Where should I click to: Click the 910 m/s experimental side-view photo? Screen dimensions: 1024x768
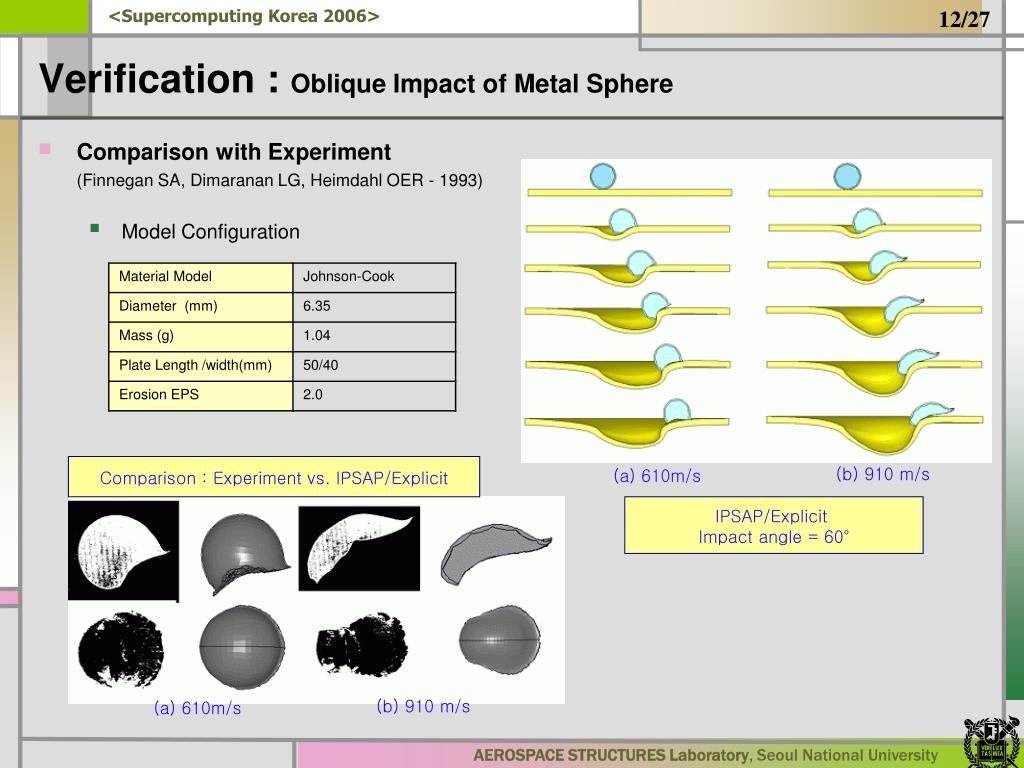(x=359, y=549)
